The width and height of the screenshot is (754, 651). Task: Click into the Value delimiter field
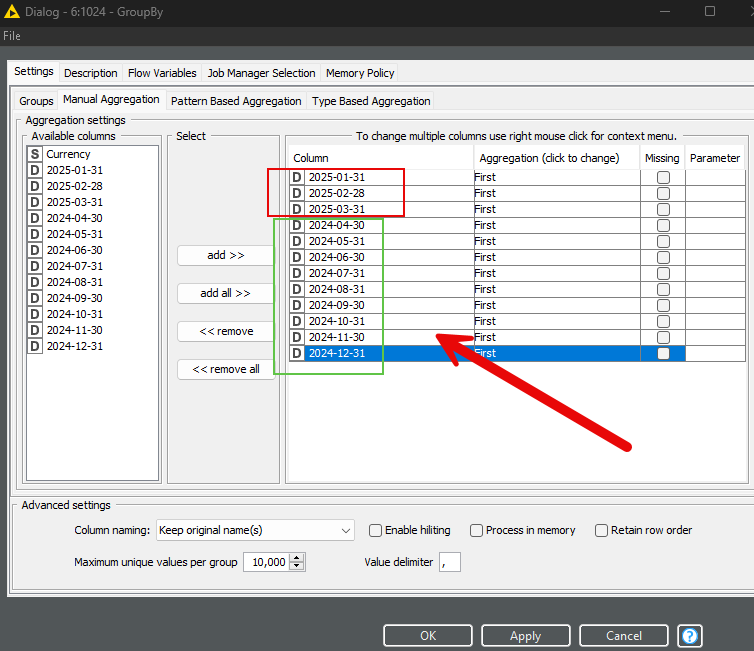(450, 562)
